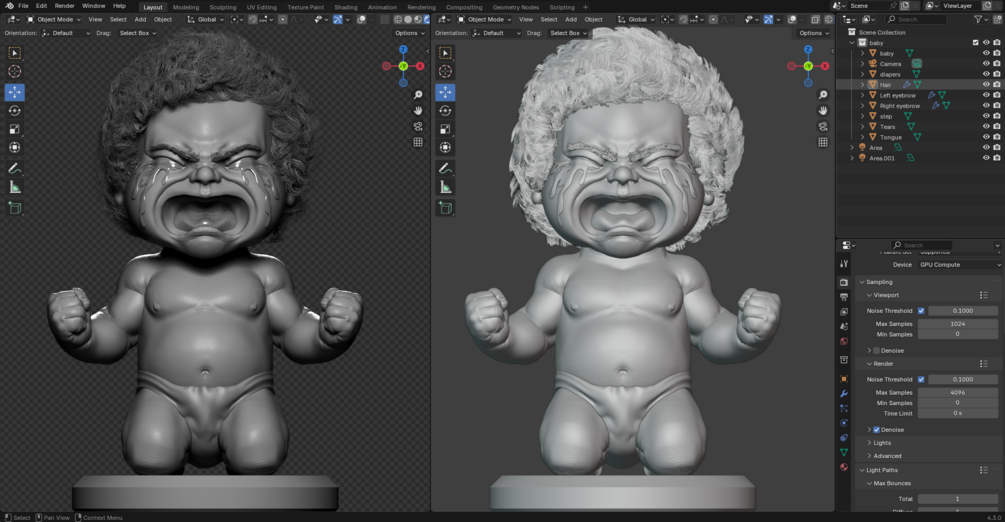Toggle Render Noise Threshold checkbox
The width and height of the screenshot is (1005, 522).
tap(921, 379)
